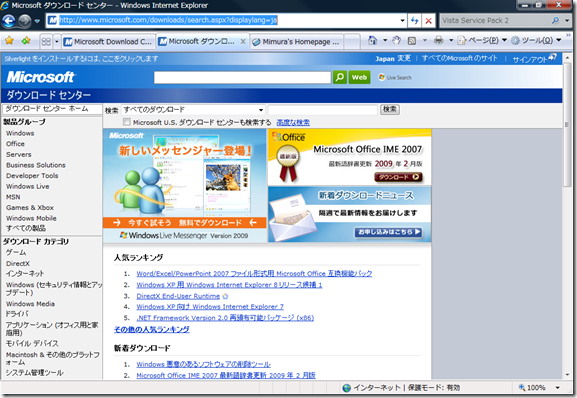Select Windows Media download category
577x398 pixels.
pos(31,304)
